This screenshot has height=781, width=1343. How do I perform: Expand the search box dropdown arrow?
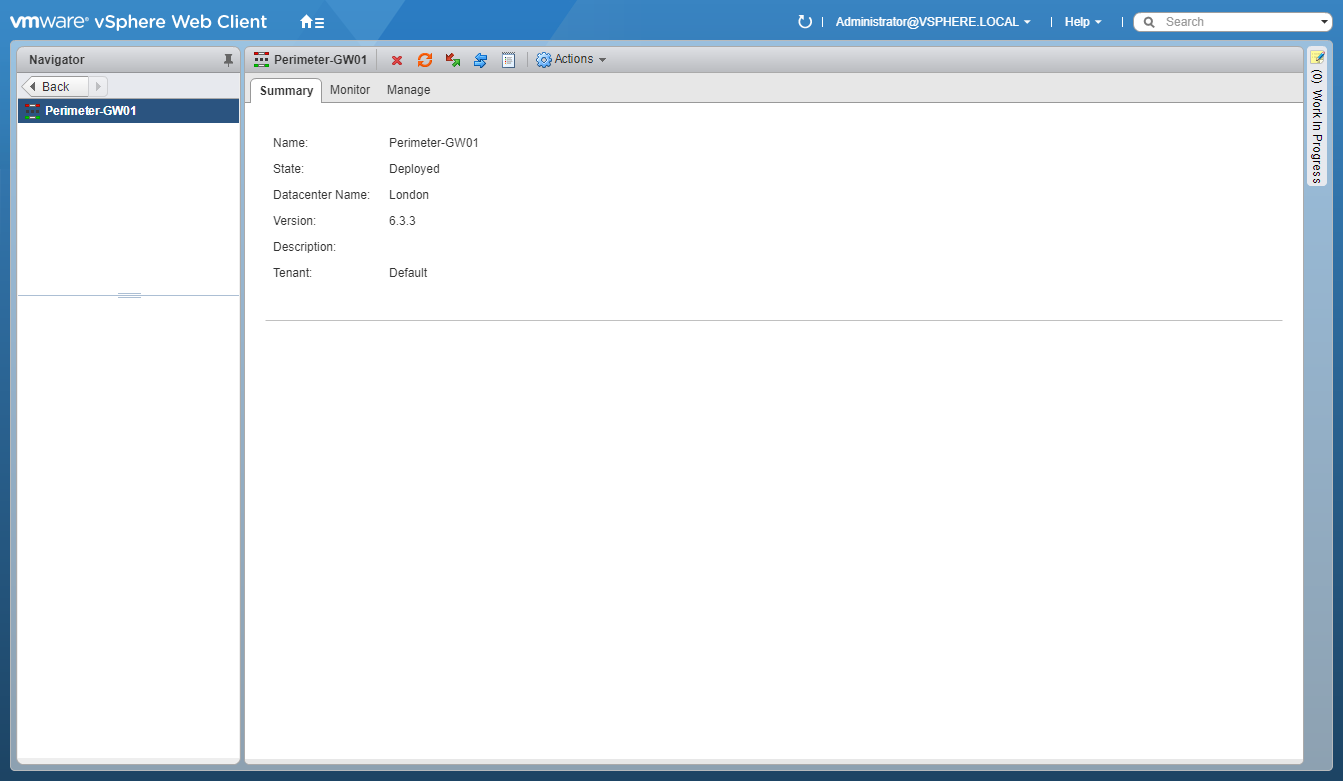1324,22
